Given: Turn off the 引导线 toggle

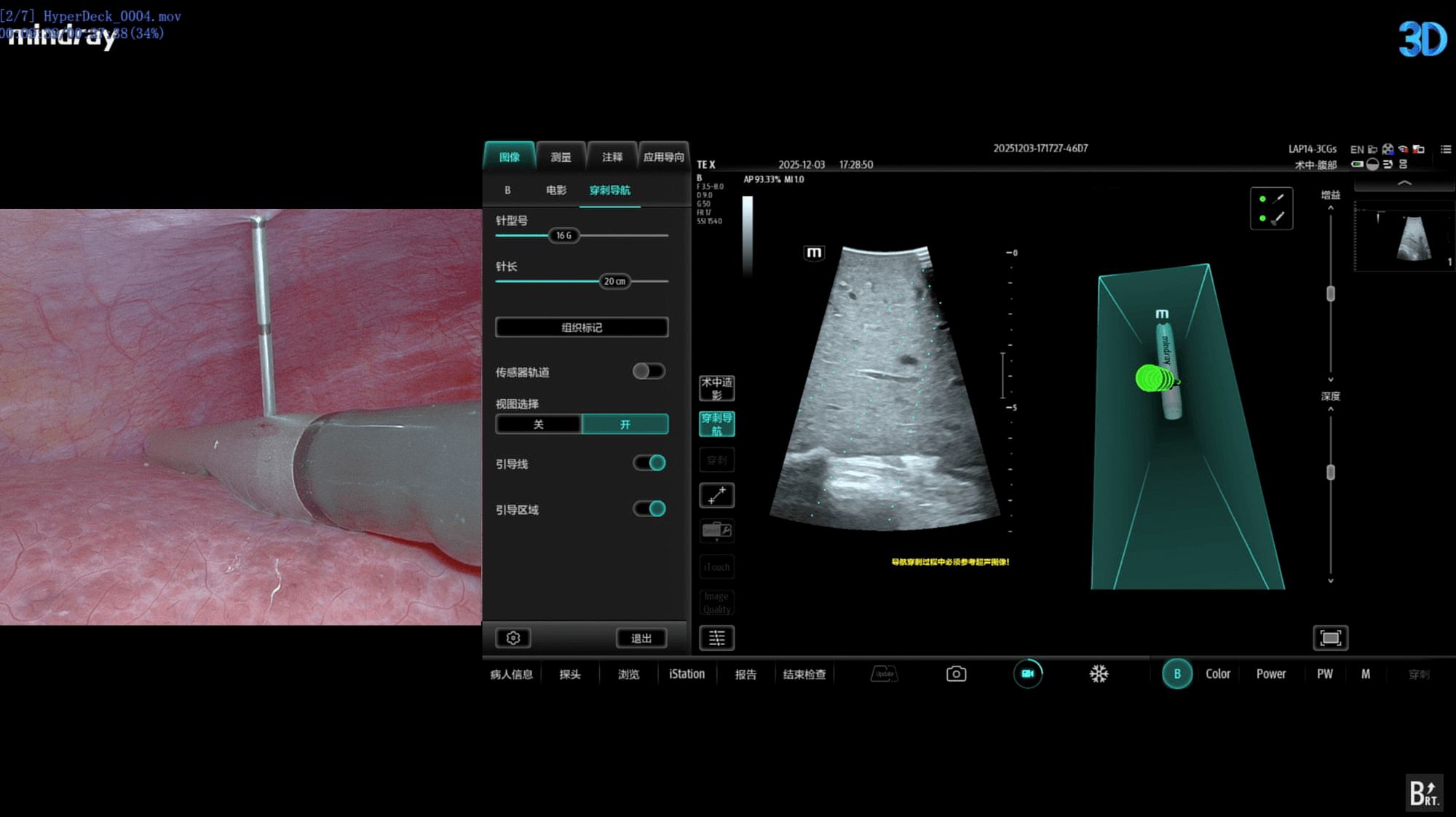Looking at the screenshot, I should point(648,463).
